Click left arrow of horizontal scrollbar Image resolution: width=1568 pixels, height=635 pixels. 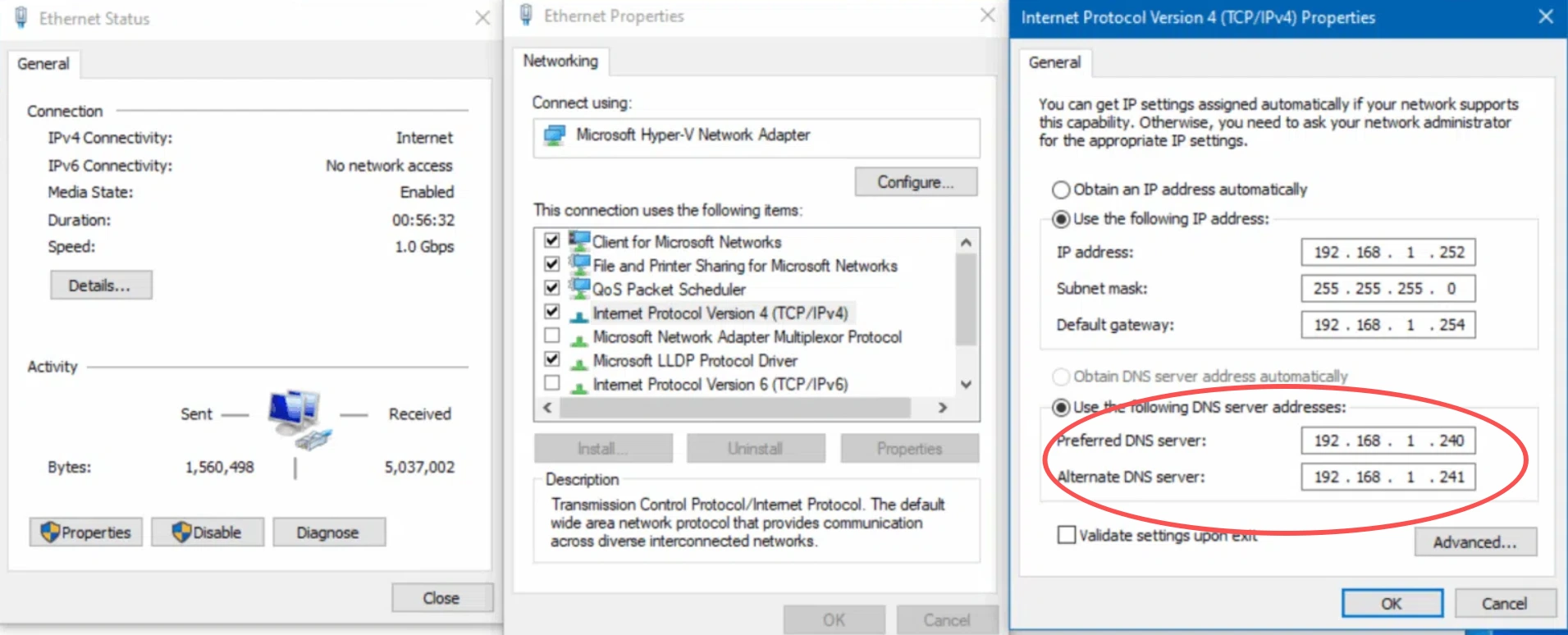point(547,408)
